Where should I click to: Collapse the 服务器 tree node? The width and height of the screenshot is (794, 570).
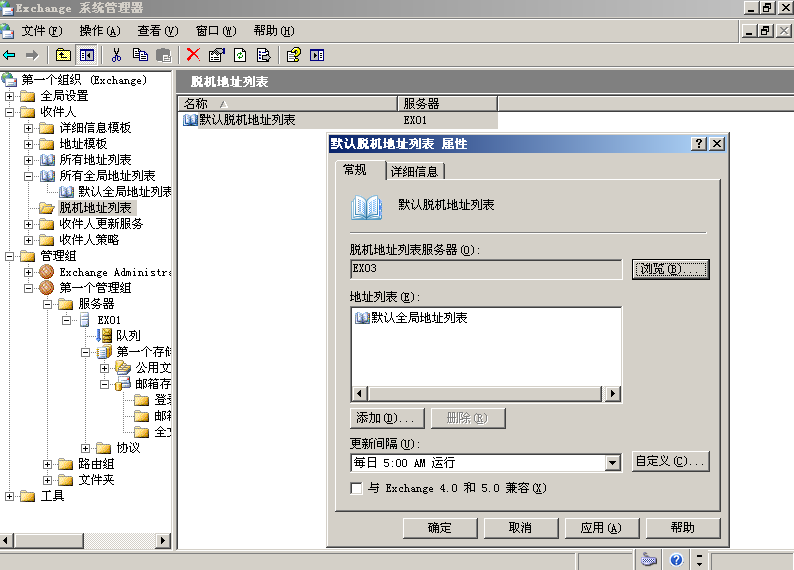click(47, 304)
